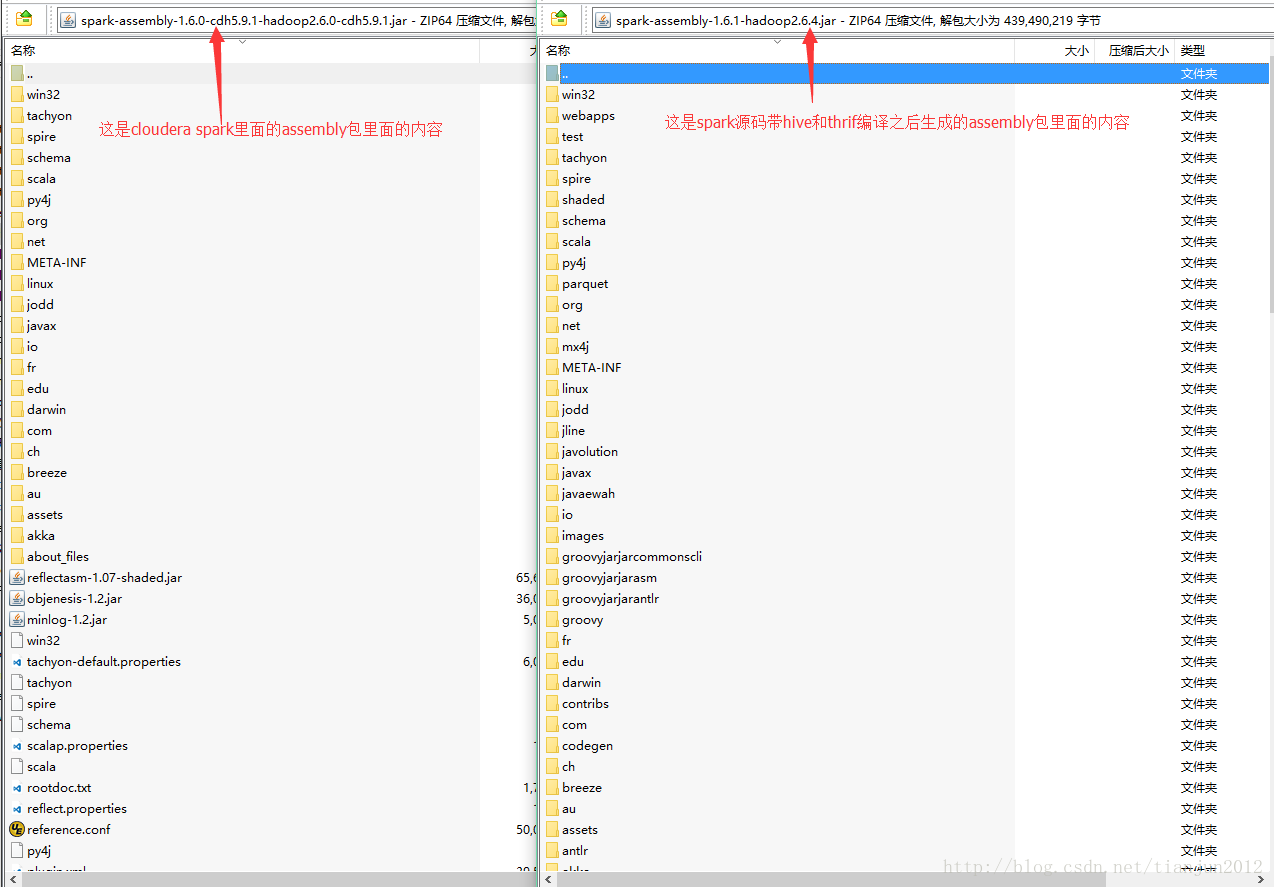Viewport: 1274px width, 887px height.
Task: Sort right window by 类型 column
Action: 1222,50
